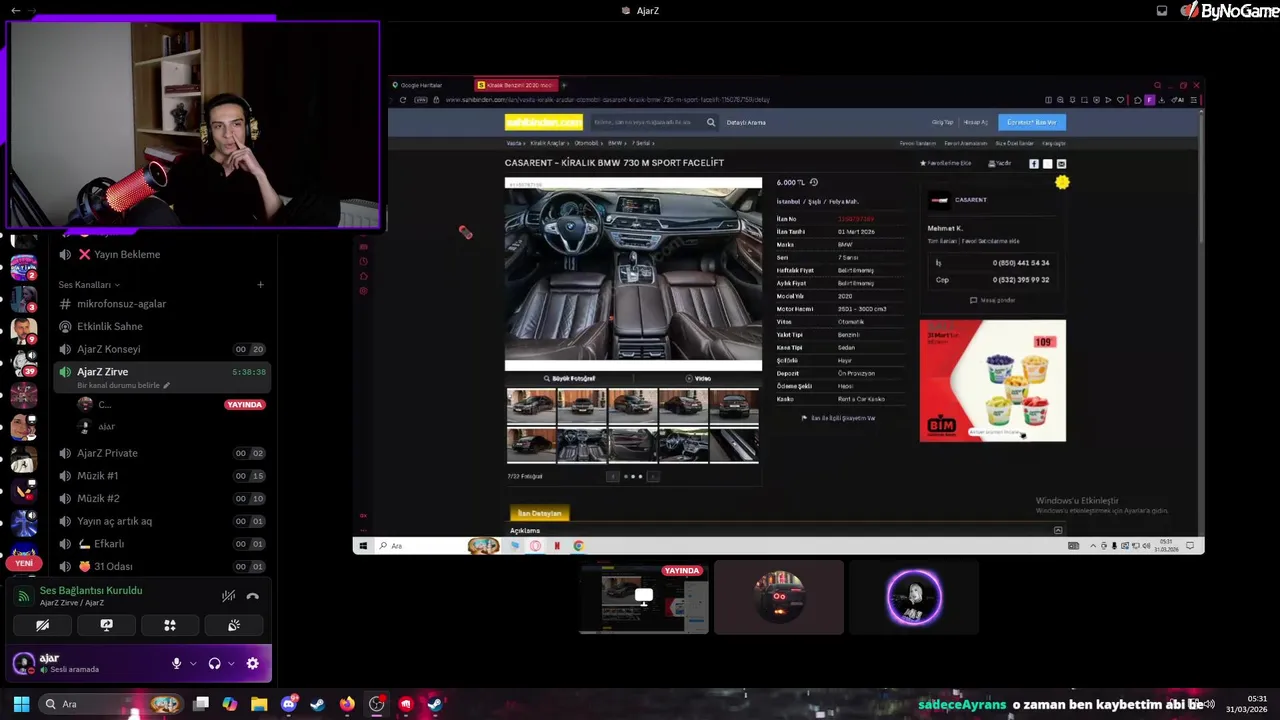Open Discord inbox icon in title bar
The width and height of the screenshot is (1280, 720).
[1161, 10]
